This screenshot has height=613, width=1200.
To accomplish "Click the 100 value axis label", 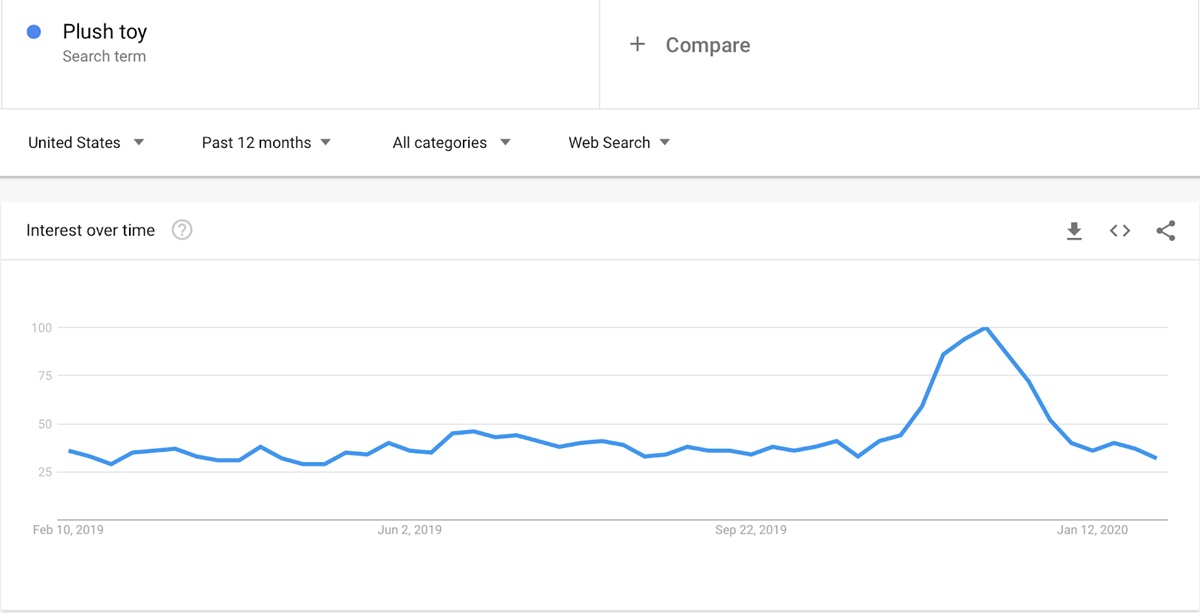I will (41, 328).
